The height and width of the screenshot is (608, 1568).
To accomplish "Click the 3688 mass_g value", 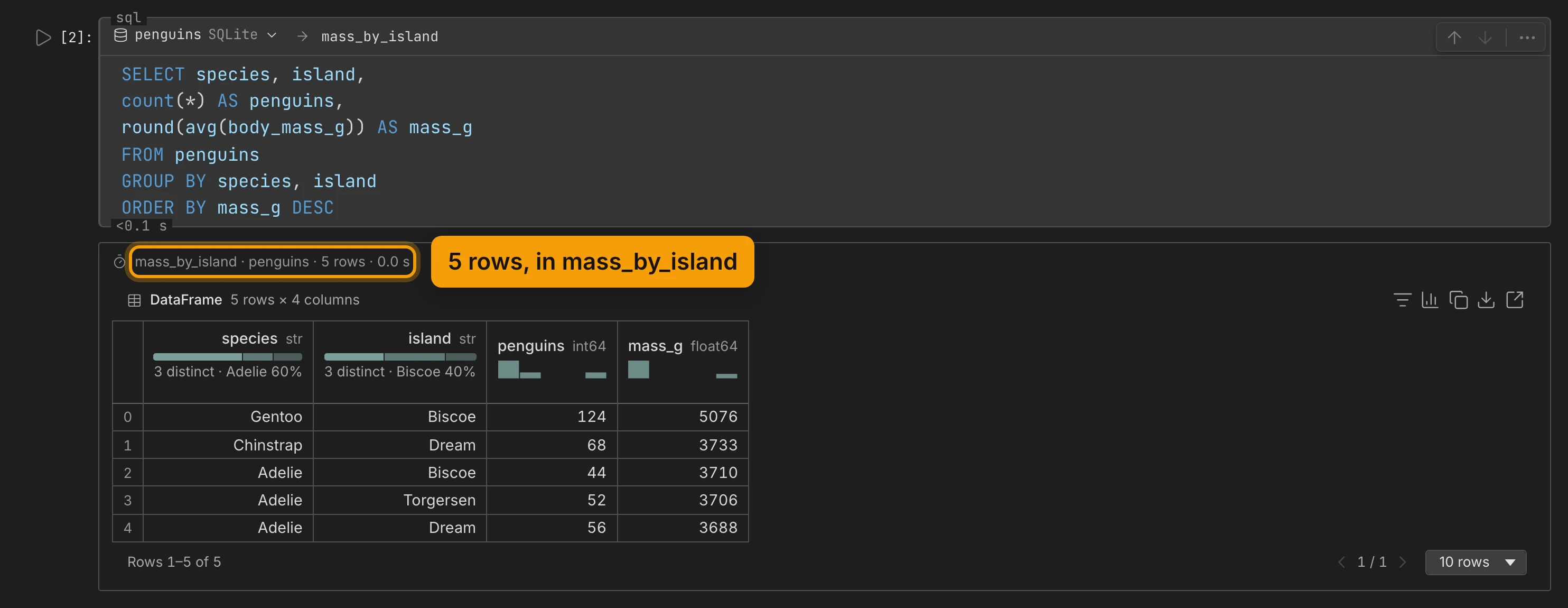I will click(x=717, y=528).
